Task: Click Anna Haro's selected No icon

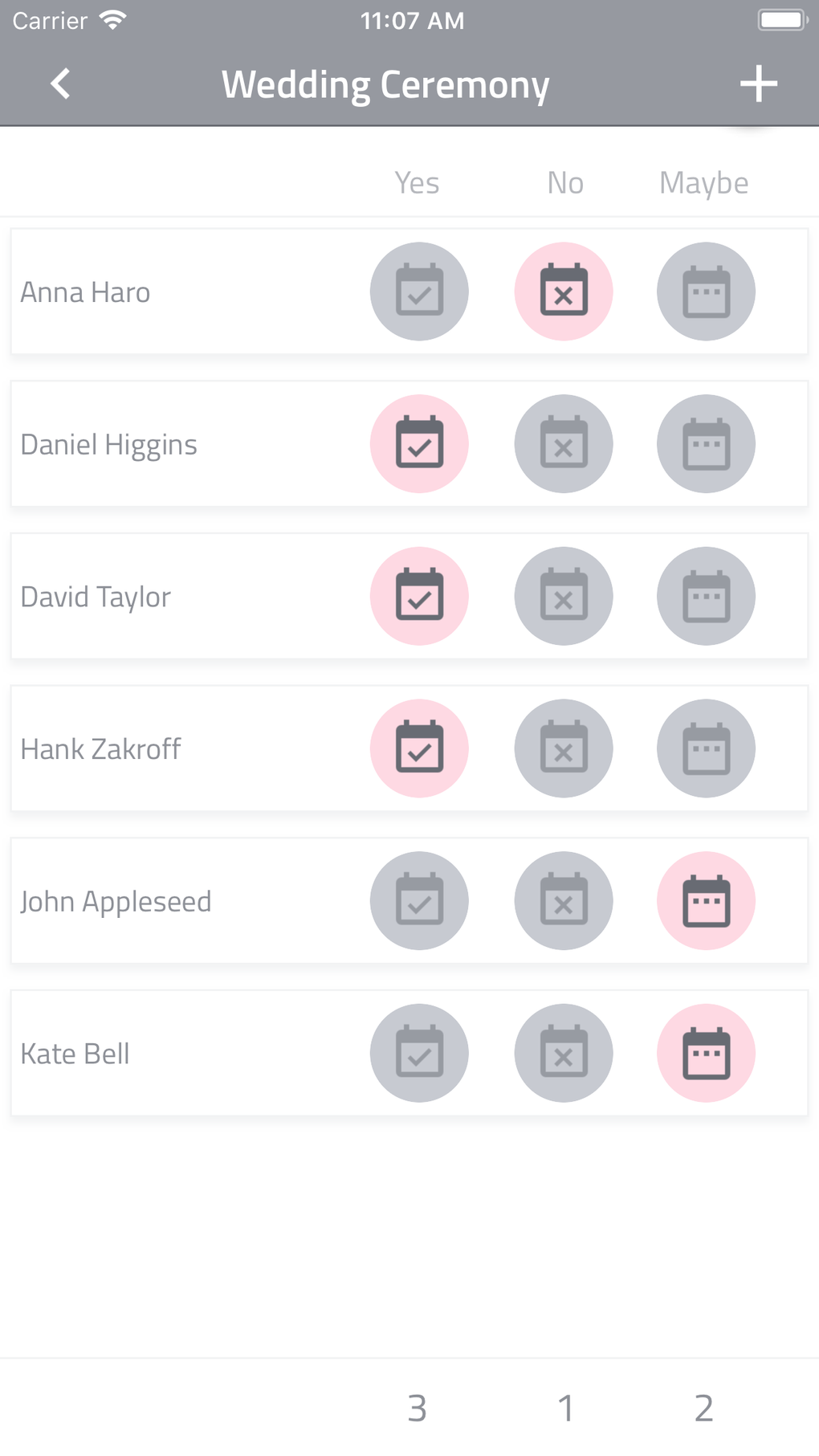Action: tap(564, 292)
